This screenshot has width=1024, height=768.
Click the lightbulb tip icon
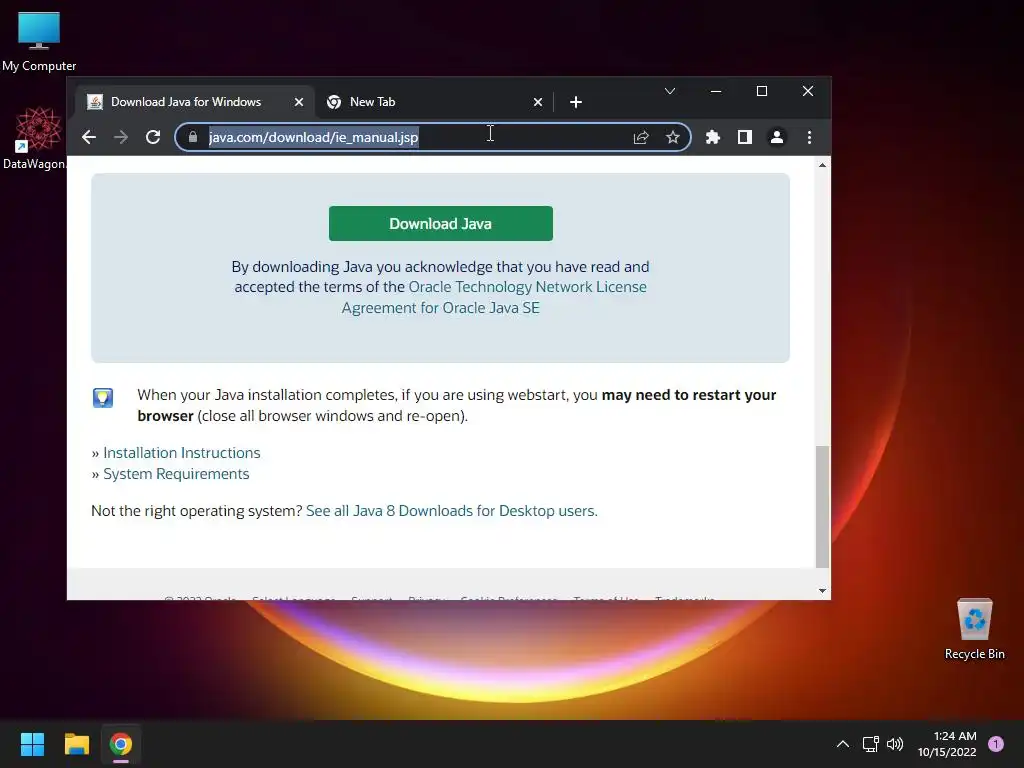tap(103, 397)
